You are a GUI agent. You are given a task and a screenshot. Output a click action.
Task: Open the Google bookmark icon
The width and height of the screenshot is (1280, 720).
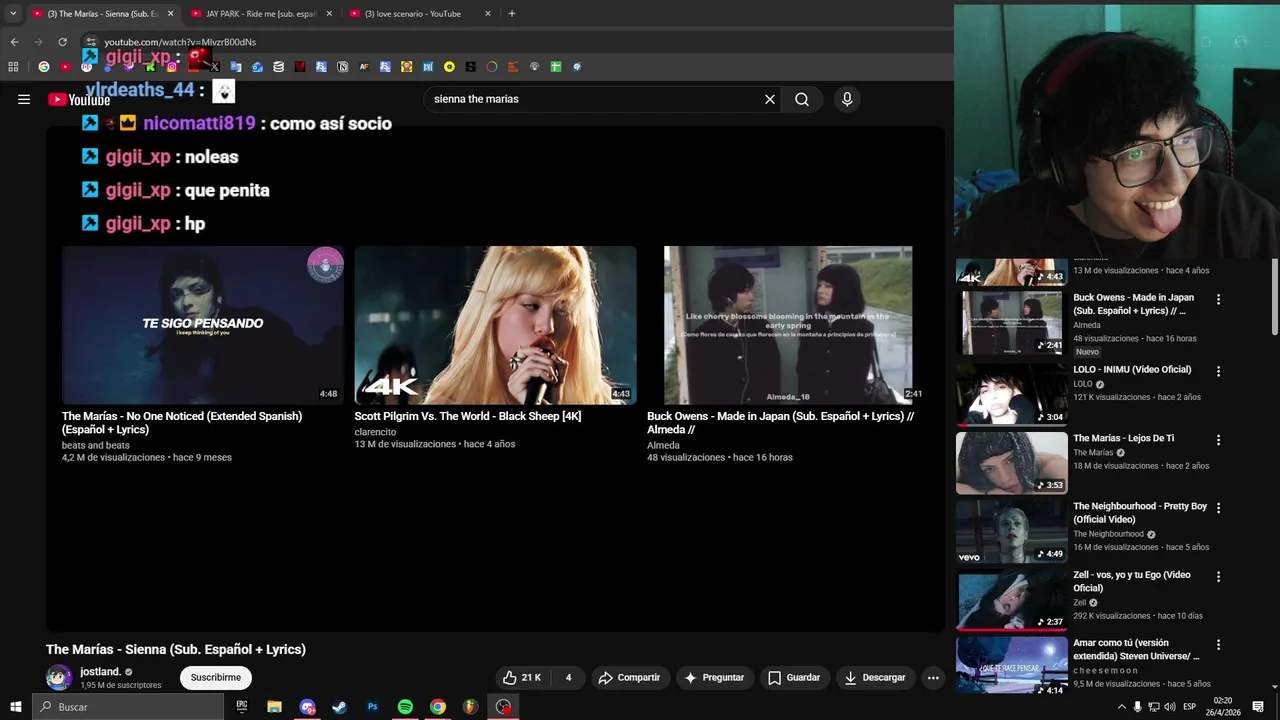43,67
